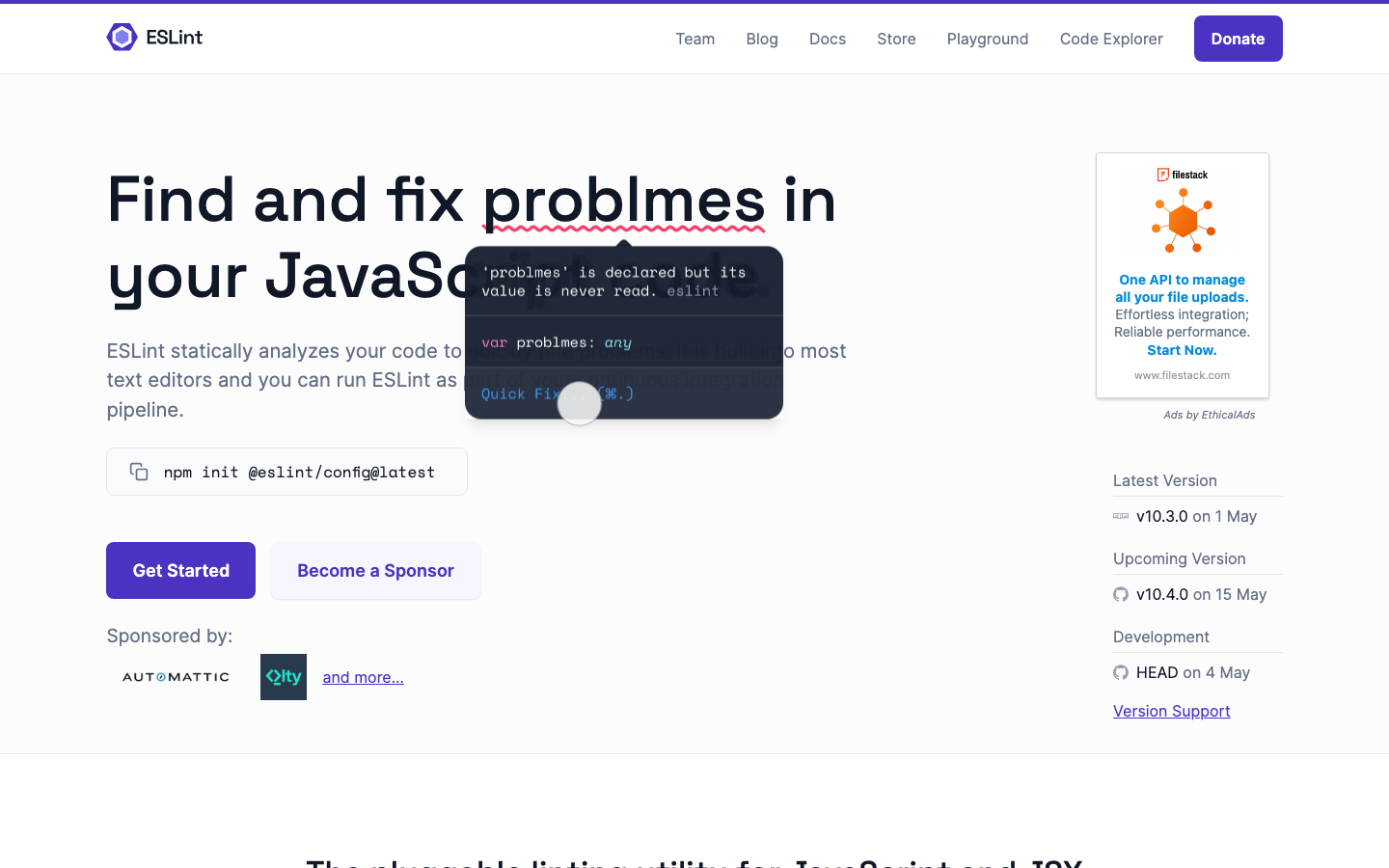Open the Playground nav item
This screenshot has height=868, width=1389.
(x=988, y=39)
